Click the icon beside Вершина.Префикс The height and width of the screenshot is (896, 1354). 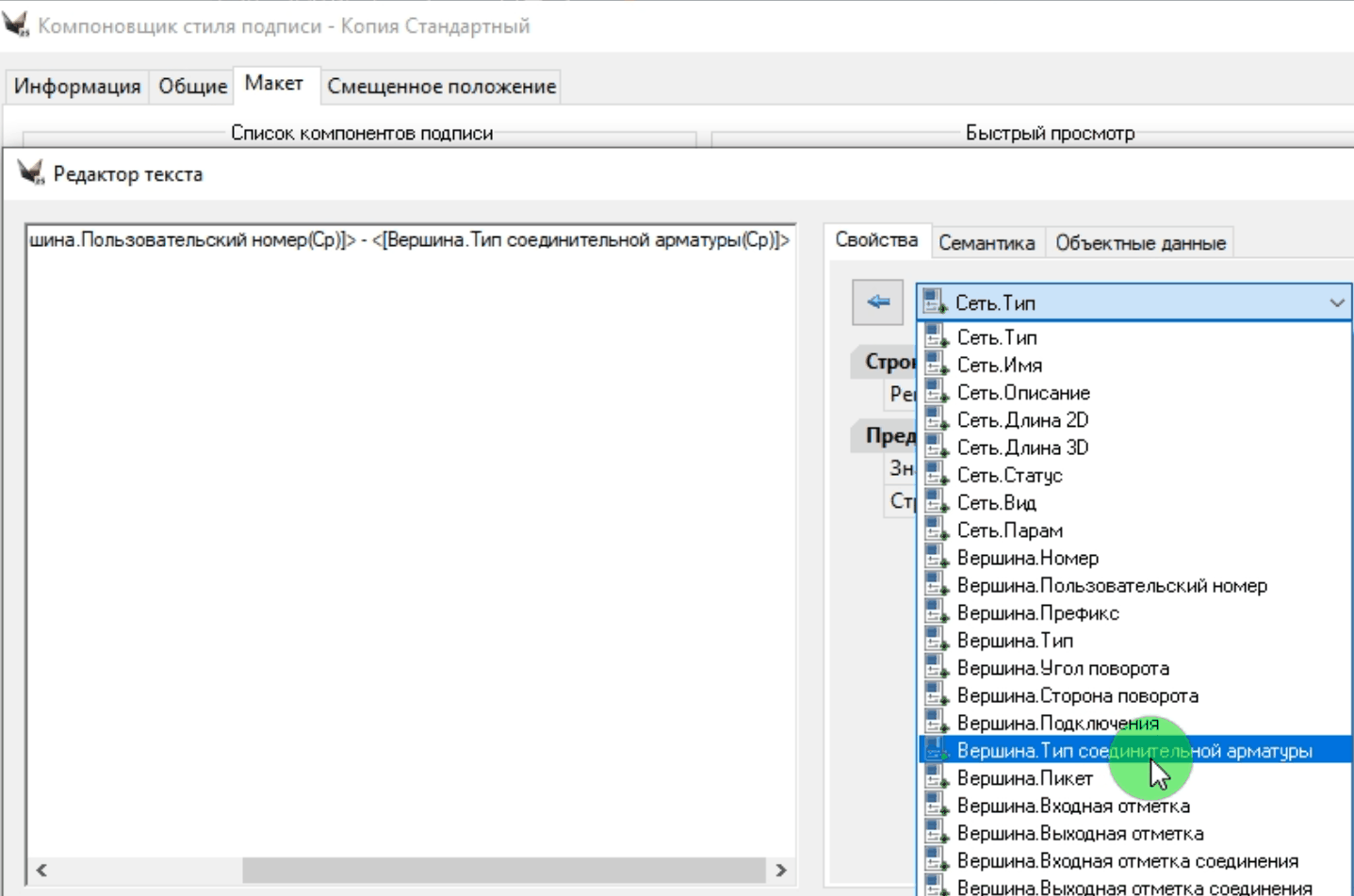936,613
